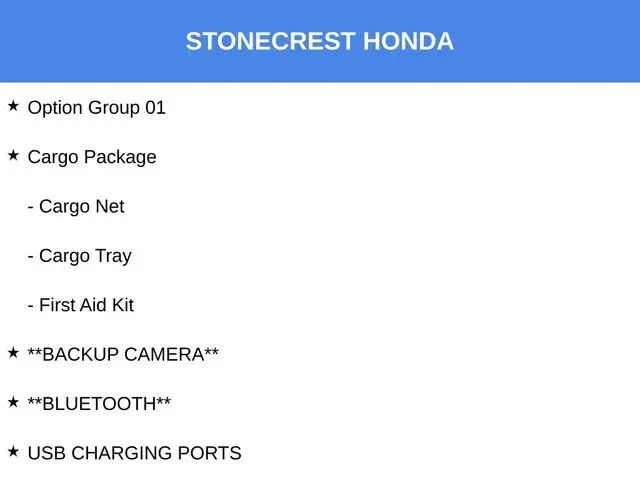Click the star bullet beside BLUETOOTH
640x480 pixels.
(x=13, y=402)
